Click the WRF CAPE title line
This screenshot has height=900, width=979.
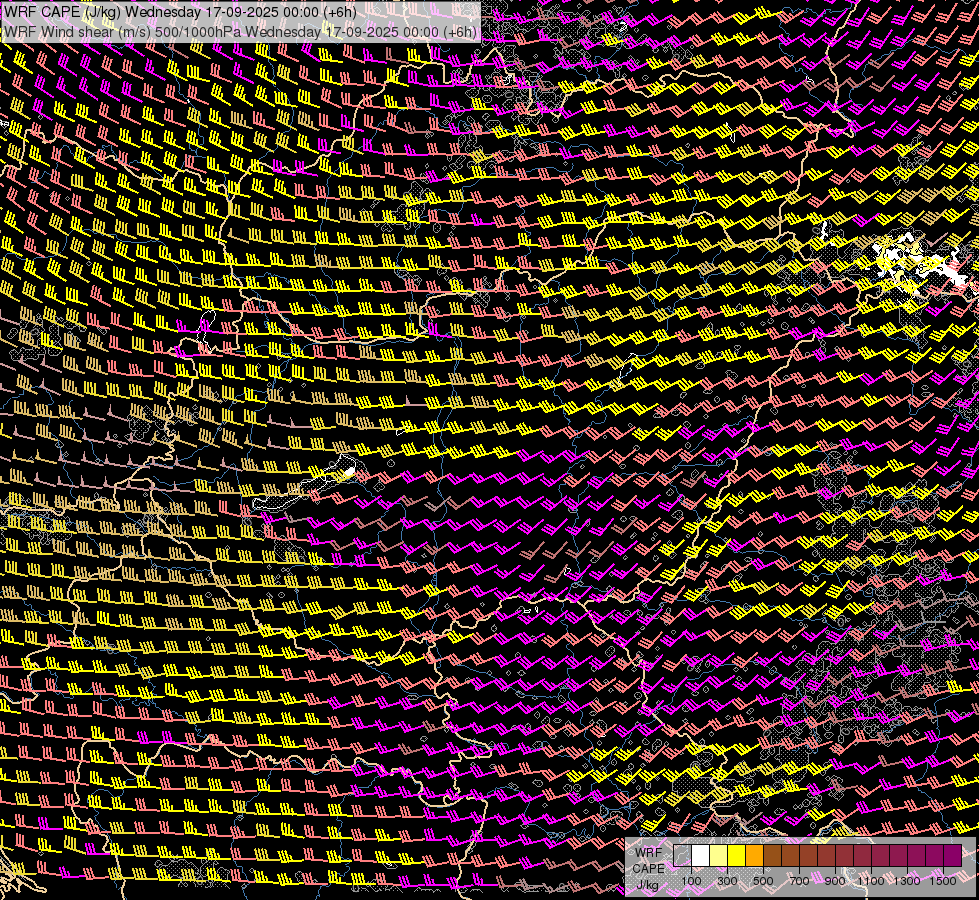pyautogui.click(x=180, y=12)
